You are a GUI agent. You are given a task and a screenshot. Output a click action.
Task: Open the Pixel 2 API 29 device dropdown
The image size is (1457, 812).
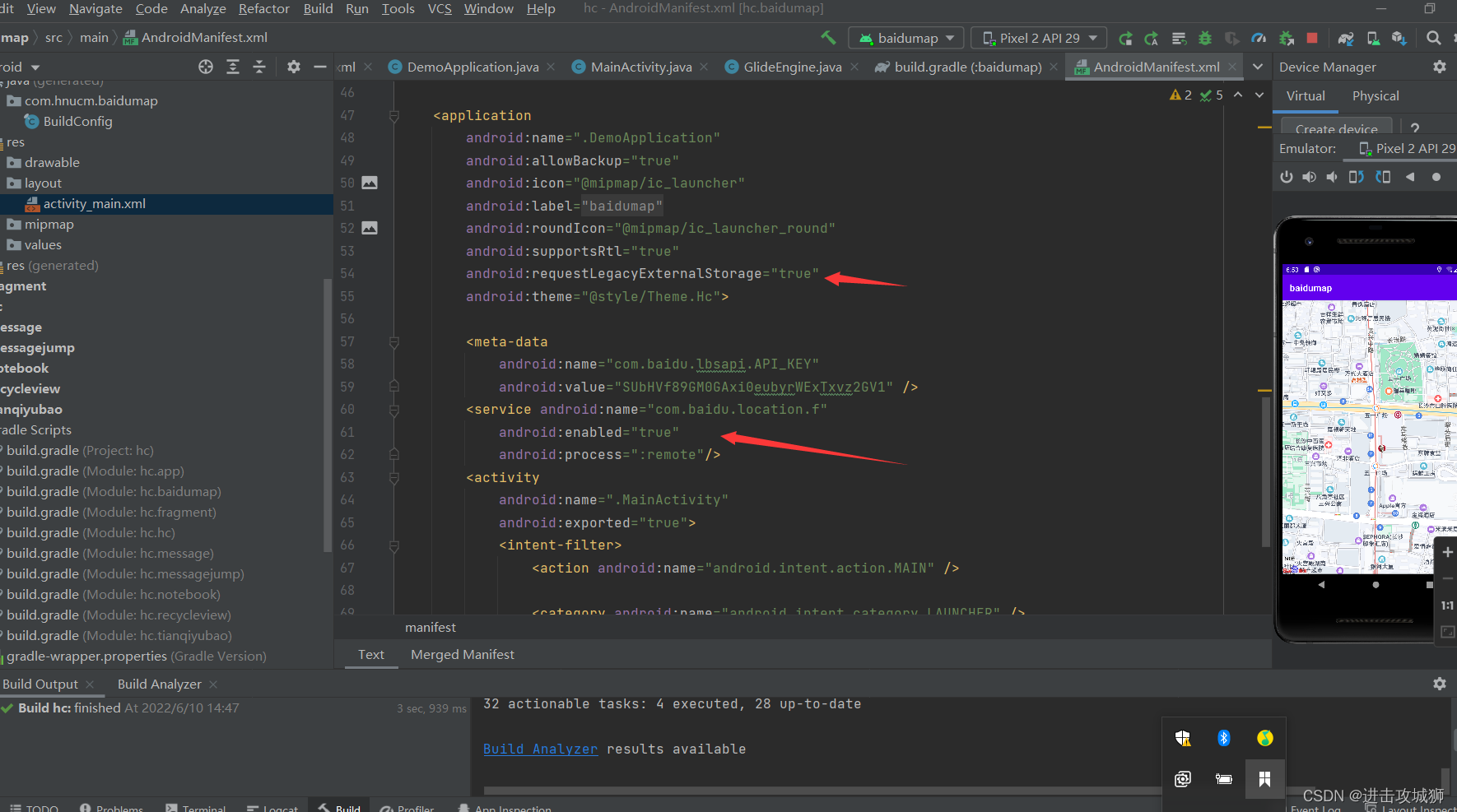[x=1039, y=37]
